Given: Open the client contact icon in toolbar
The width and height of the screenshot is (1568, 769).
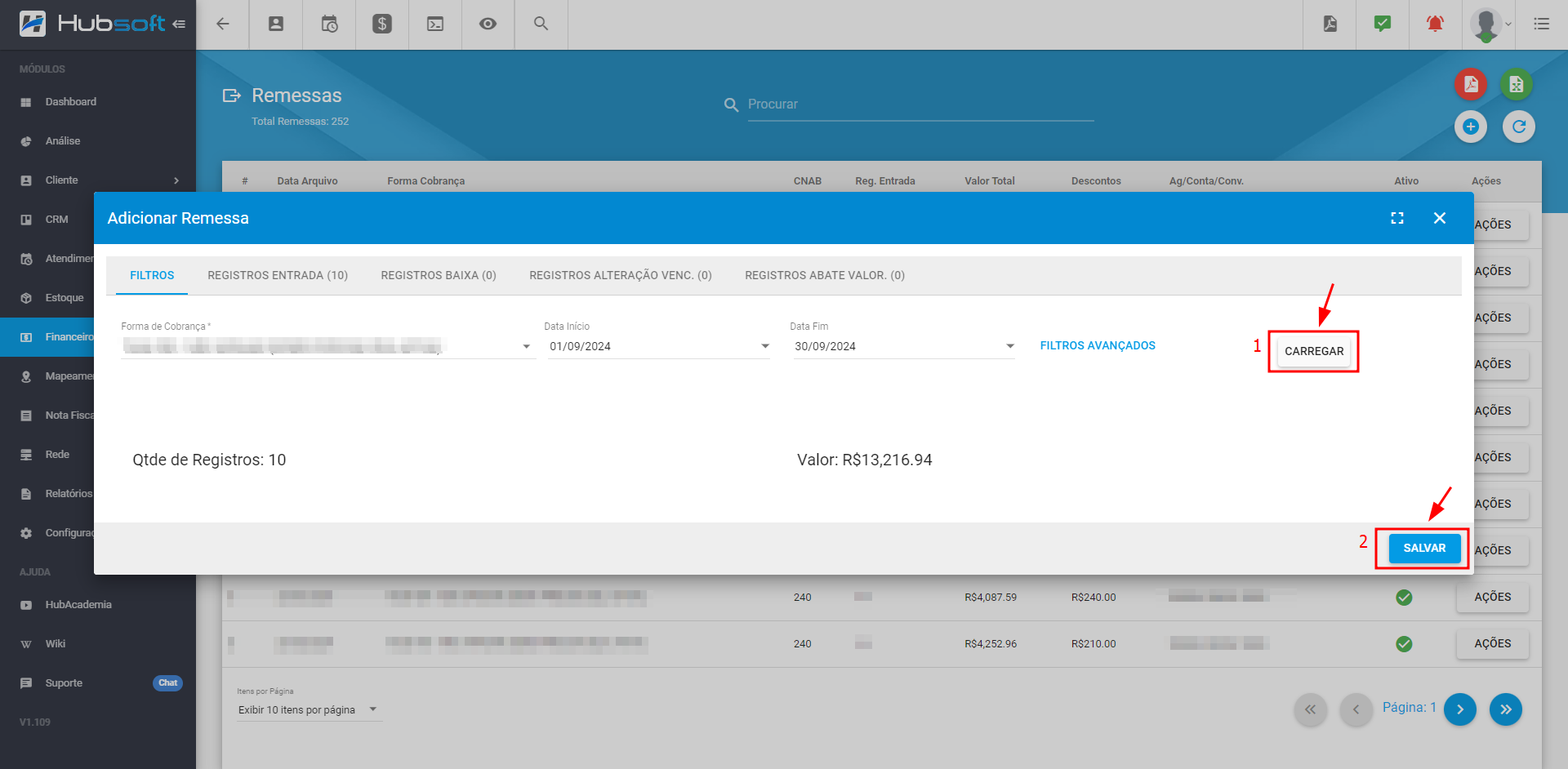Looking at the screenshot, I should pyautogui.click(x=276, y=24).
